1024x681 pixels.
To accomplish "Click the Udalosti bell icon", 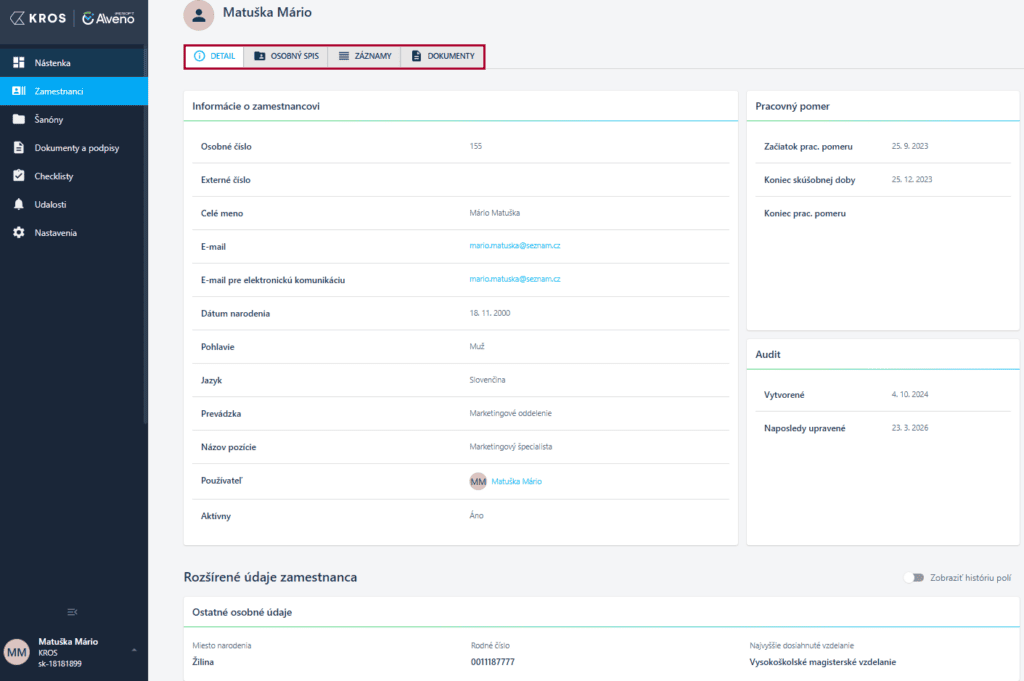I will [18, 204].
